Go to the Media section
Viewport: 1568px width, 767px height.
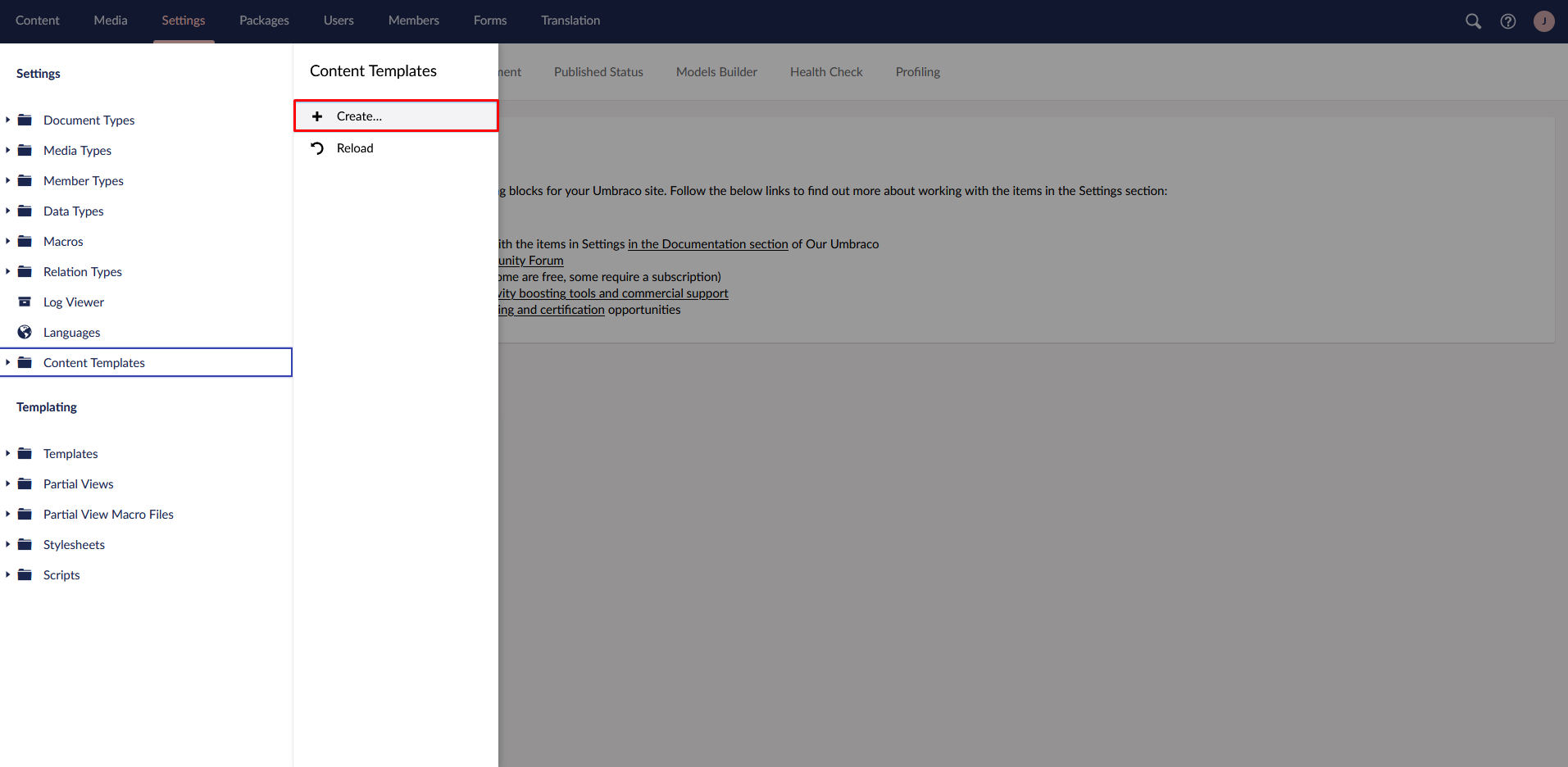point(111,20)
